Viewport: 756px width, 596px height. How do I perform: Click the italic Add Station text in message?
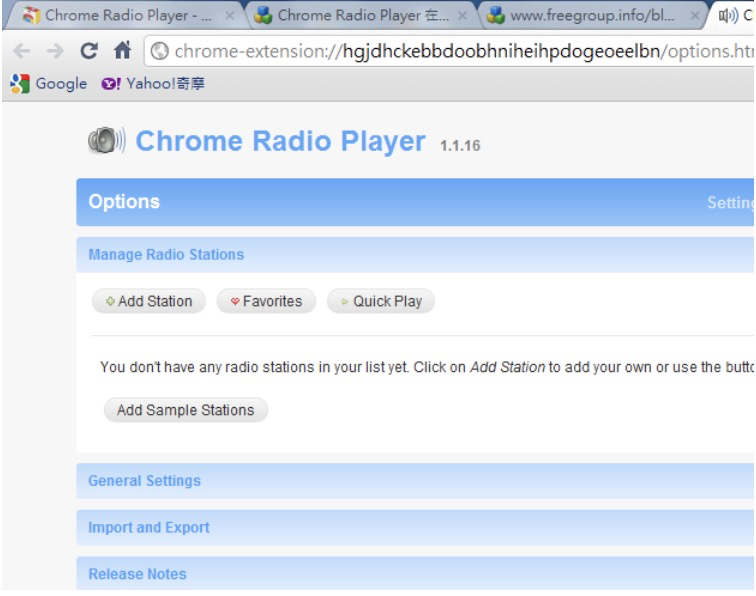point(508,367)
